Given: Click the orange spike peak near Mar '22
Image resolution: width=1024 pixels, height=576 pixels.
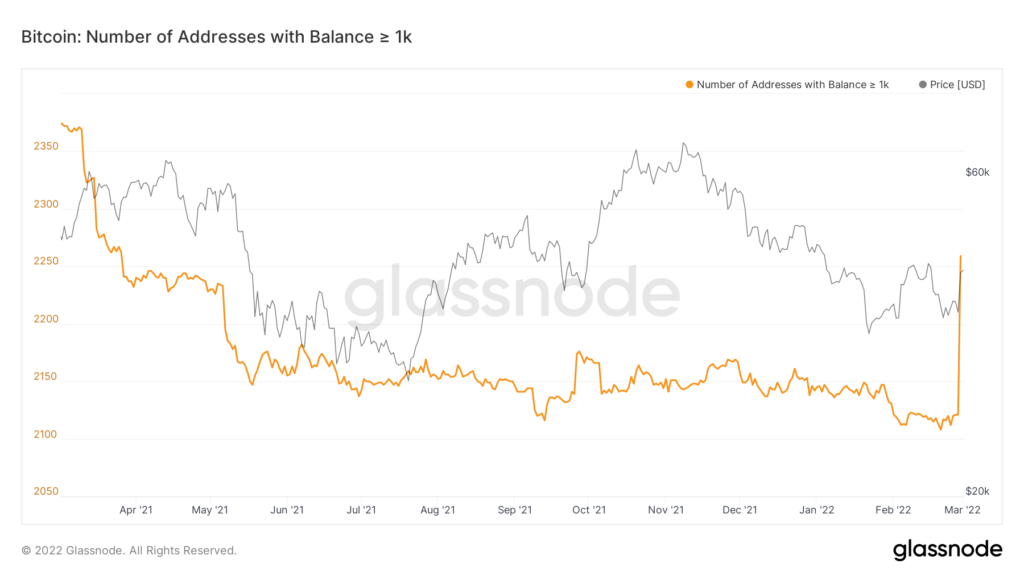Looking at the screenshot, I should [960, 257].
